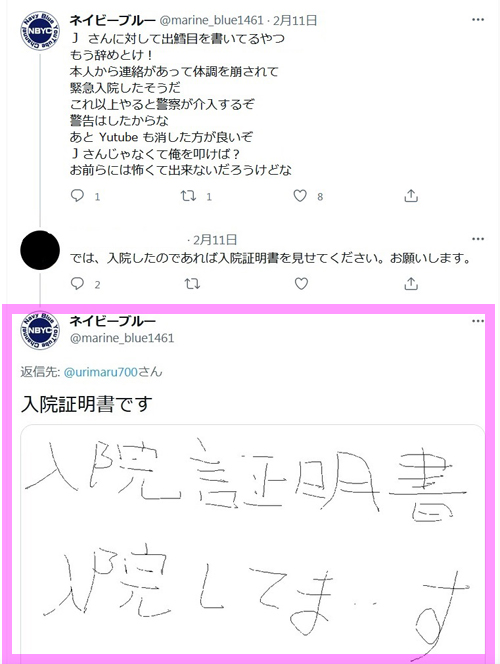Screen dimensions: 500x664
Task: Share the first tweet via share icon
Action: click(x=411, y=195)
